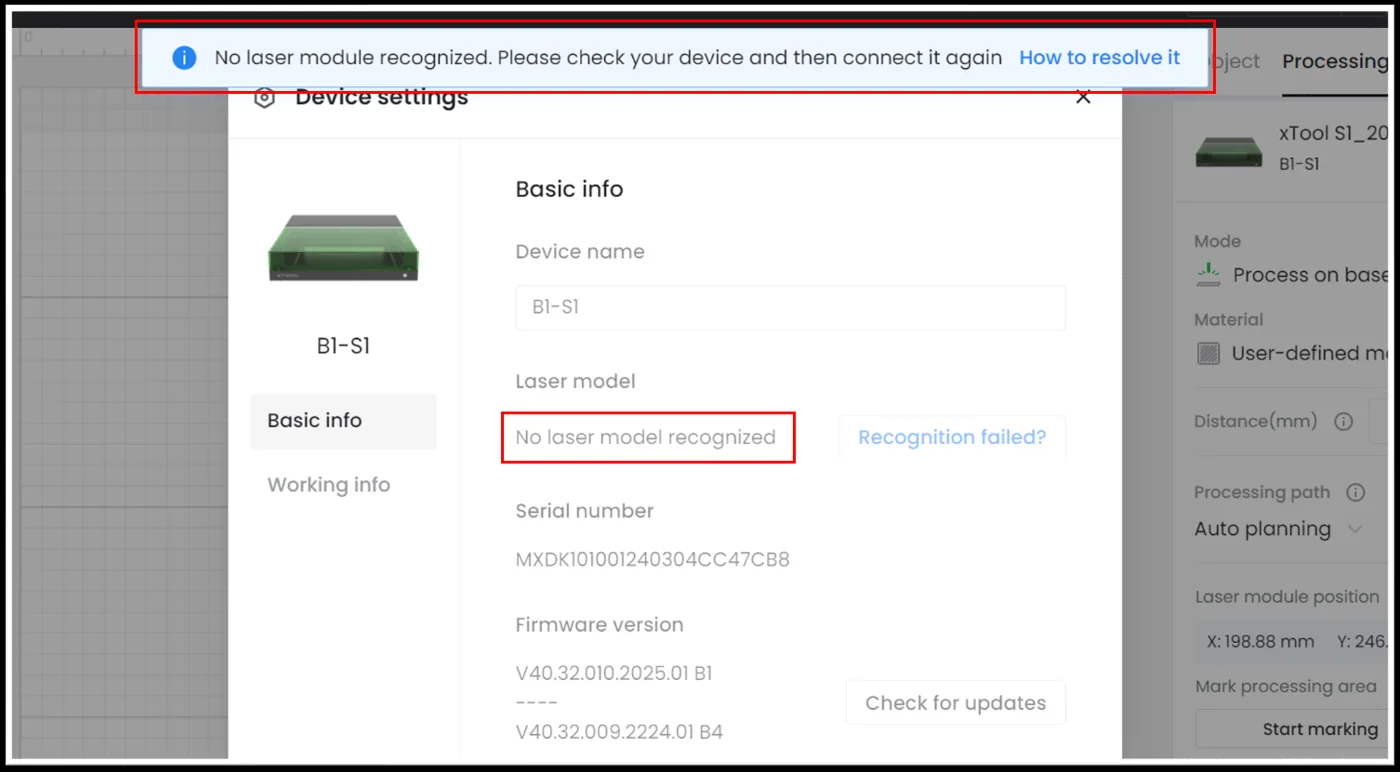Viewport: 1400px width, 772px height.
Task: Open the How to resolve it link
Action: point(1099,58)
